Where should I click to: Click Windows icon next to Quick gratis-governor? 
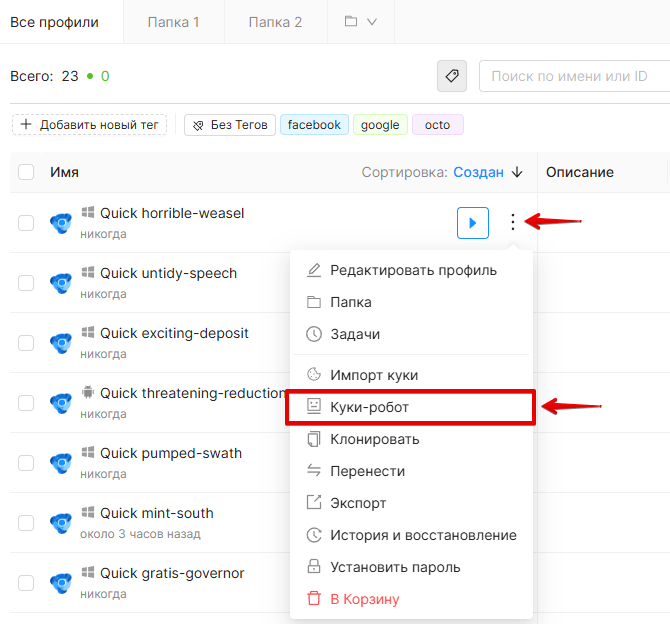[x=88, y=571]
